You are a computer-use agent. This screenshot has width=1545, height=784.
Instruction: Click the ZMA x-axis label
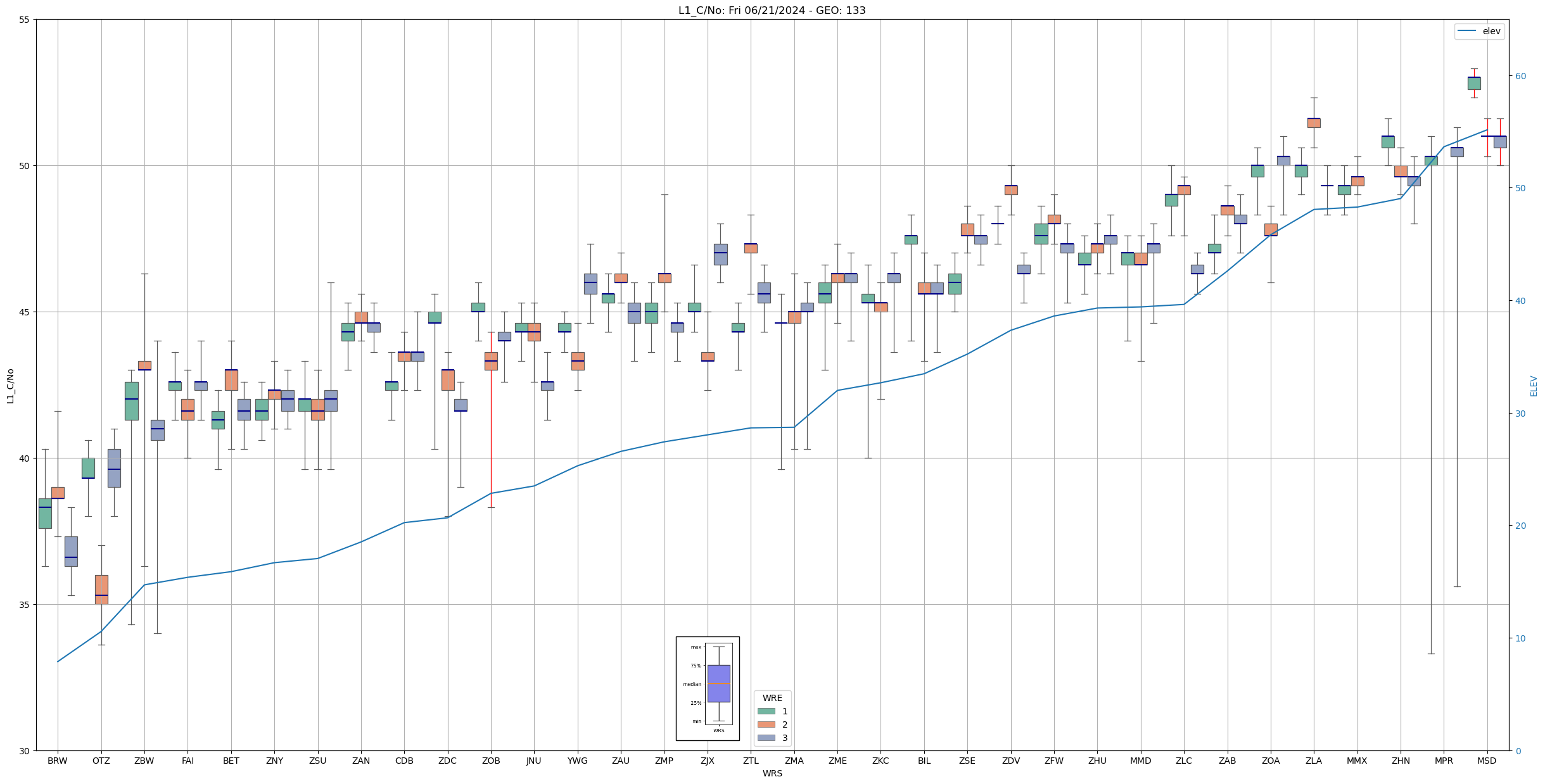[794, 761]
